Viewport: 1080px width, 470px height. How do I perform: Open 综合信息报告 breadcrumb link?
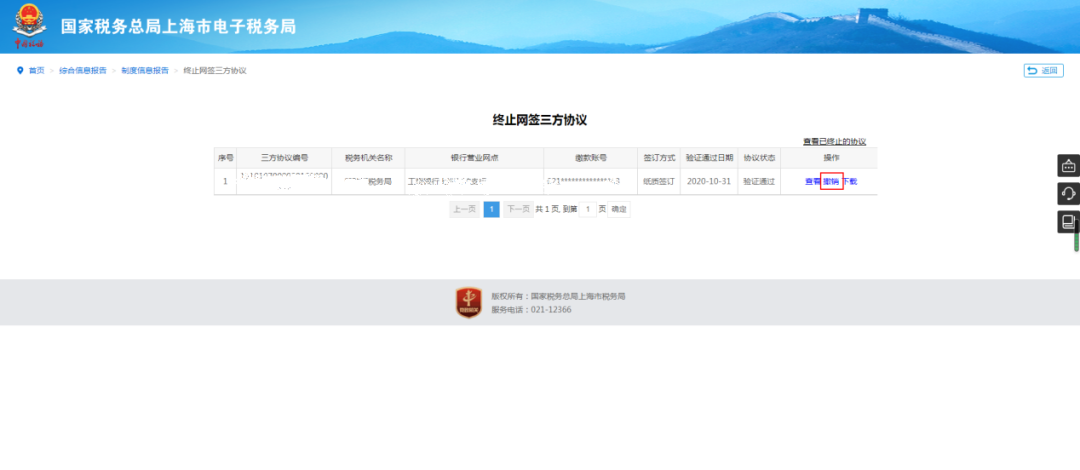tap(83, 71)
